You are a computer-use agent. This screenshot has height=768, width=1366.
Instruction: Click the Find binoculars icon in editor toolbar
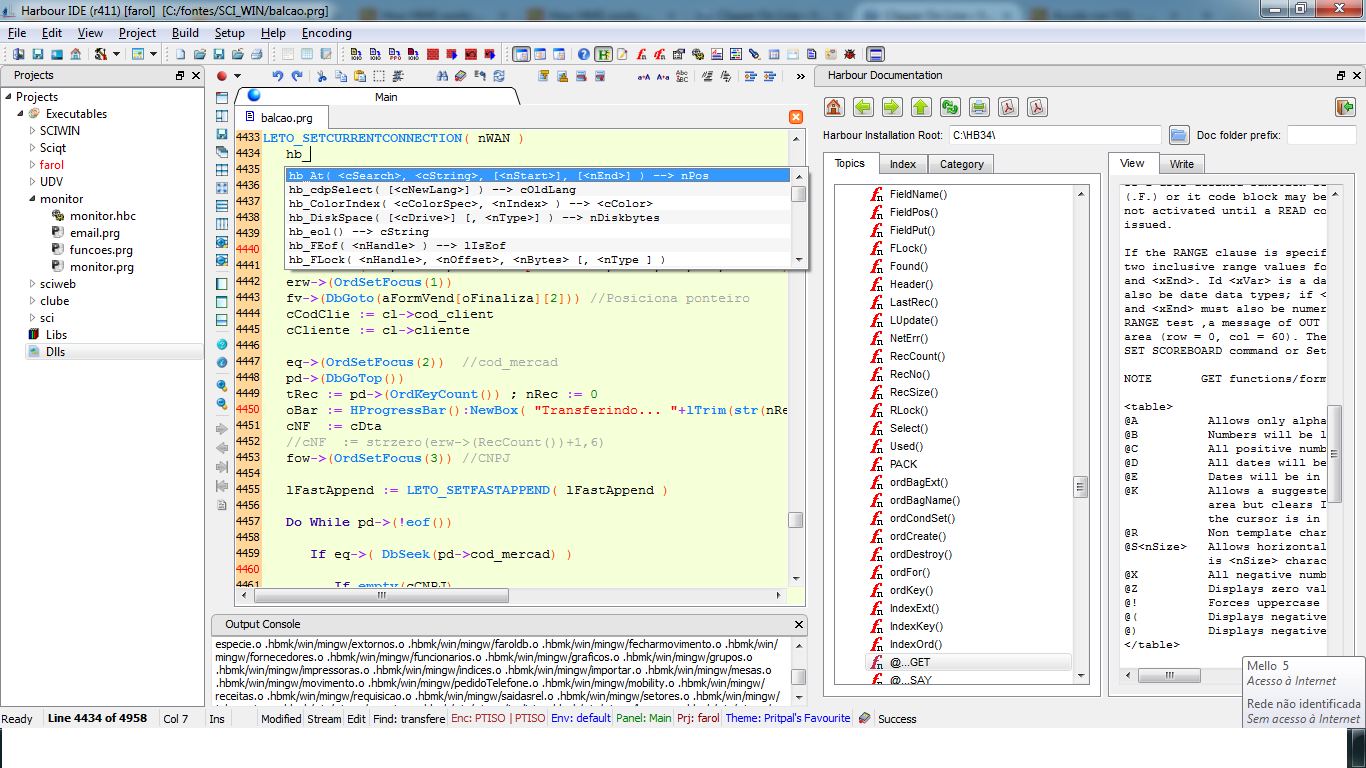coord(441,76)
